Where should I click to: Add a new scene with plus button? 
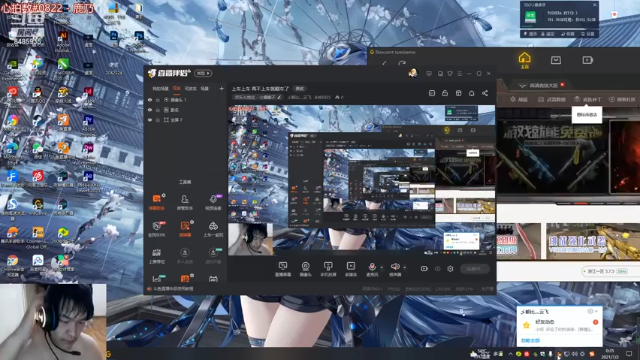pos(221,88)
